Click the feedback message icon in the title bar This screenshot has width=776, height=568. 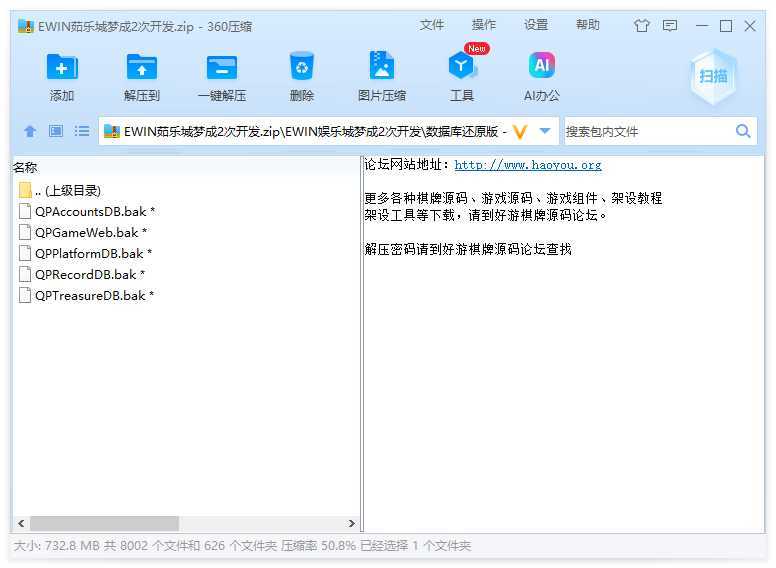tap(670, 25)
